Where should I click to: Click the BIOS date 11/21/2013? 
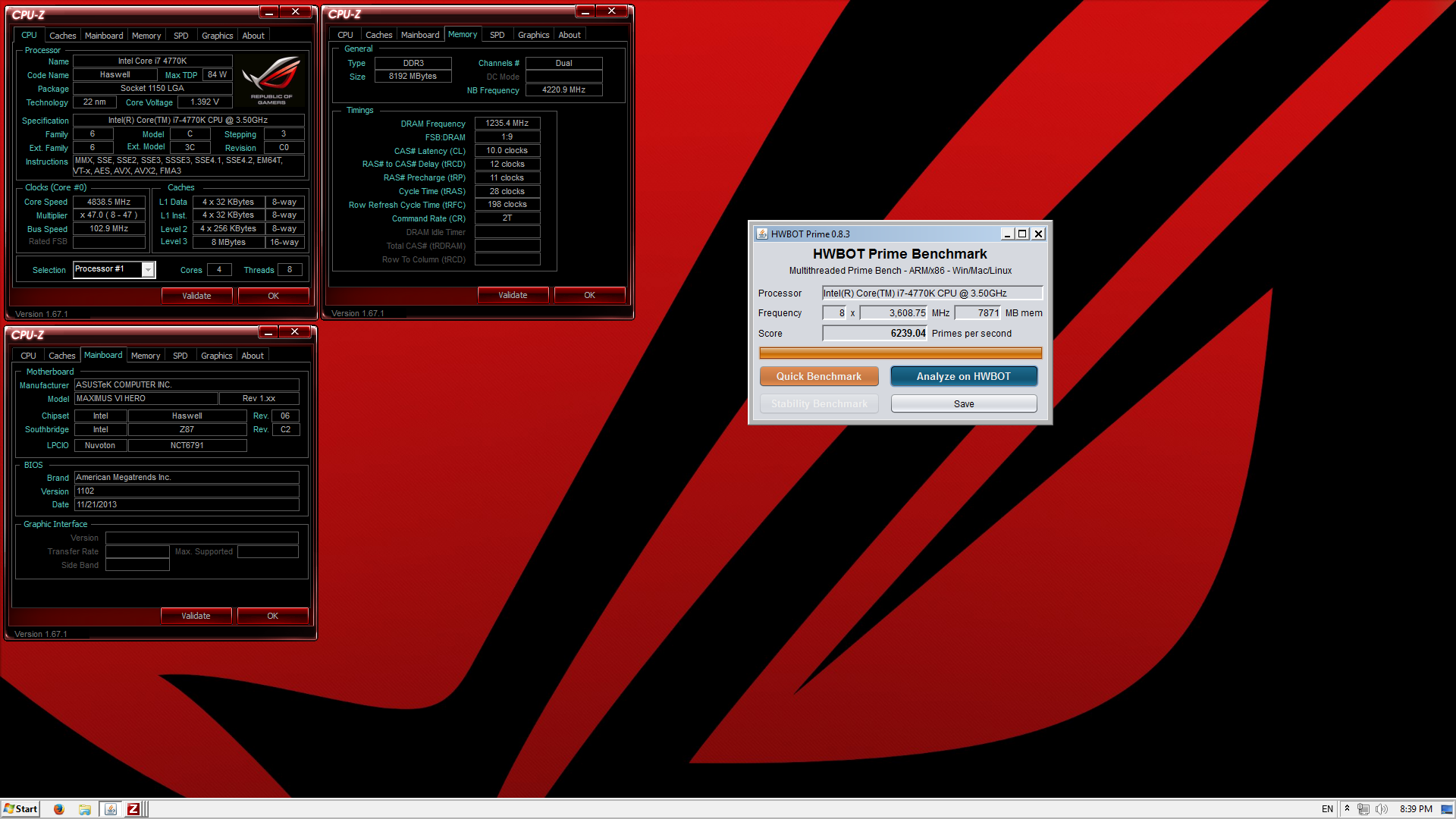187,504
